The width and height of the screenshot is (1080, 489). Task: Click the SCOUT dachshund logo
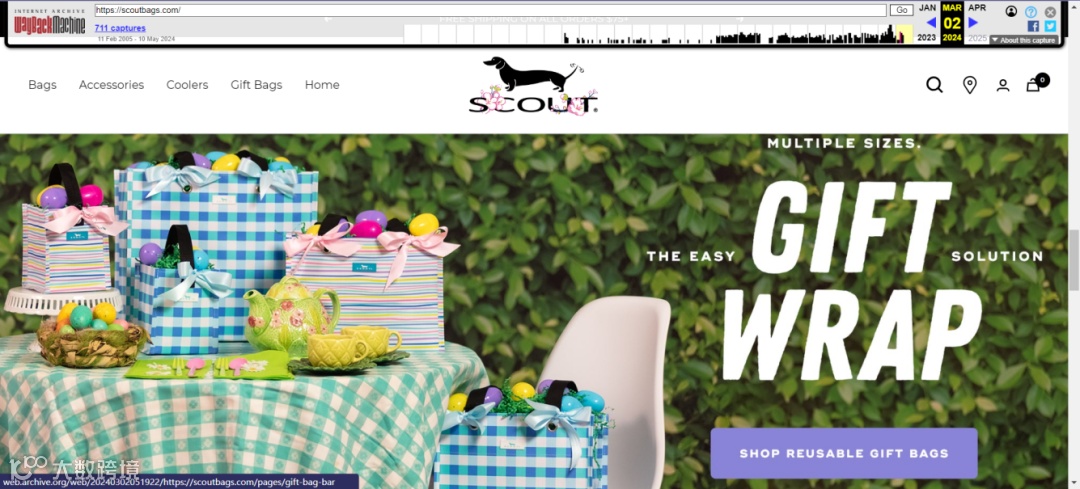(533, 85)
